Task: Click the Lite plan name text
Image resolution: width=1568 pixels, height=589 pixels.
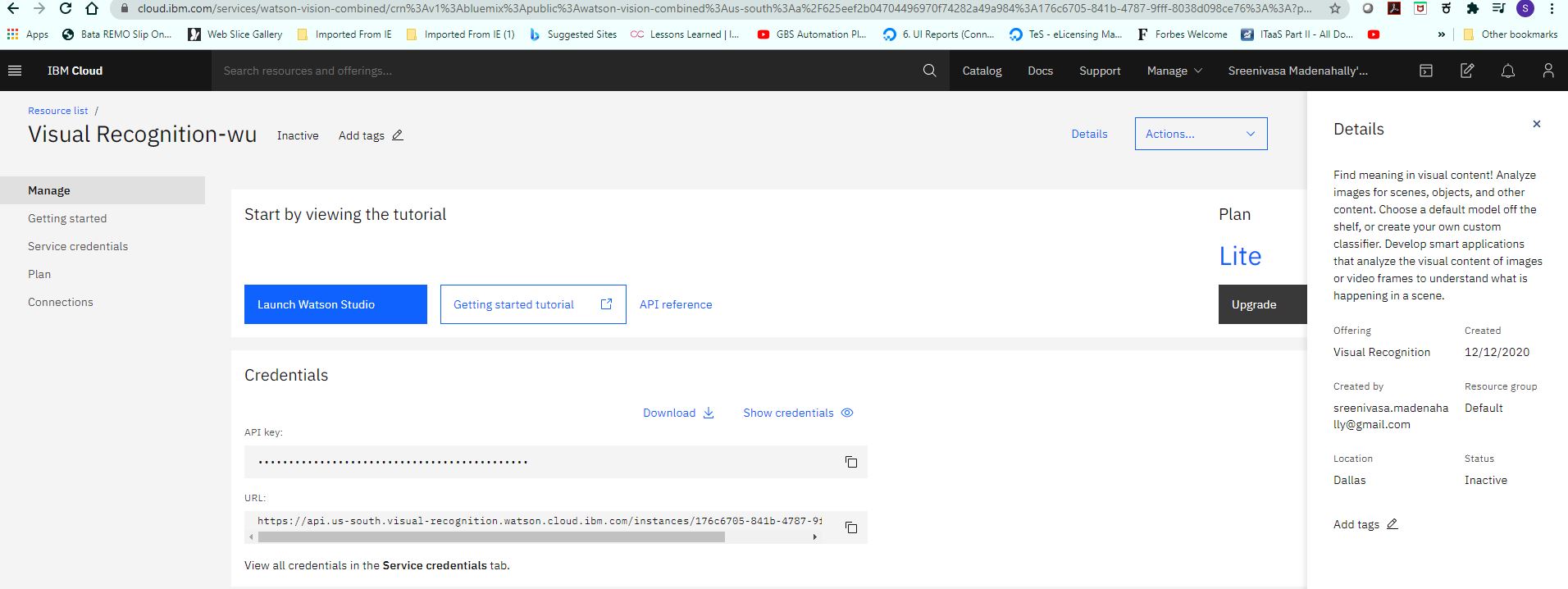Action: [1240, 256]
